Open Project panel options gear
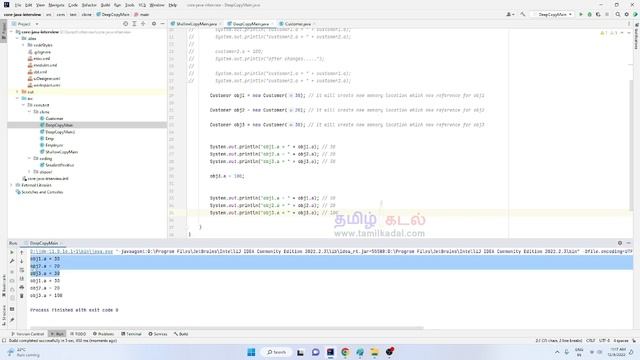This screenshot has width=640, height=360. point(154,24)
